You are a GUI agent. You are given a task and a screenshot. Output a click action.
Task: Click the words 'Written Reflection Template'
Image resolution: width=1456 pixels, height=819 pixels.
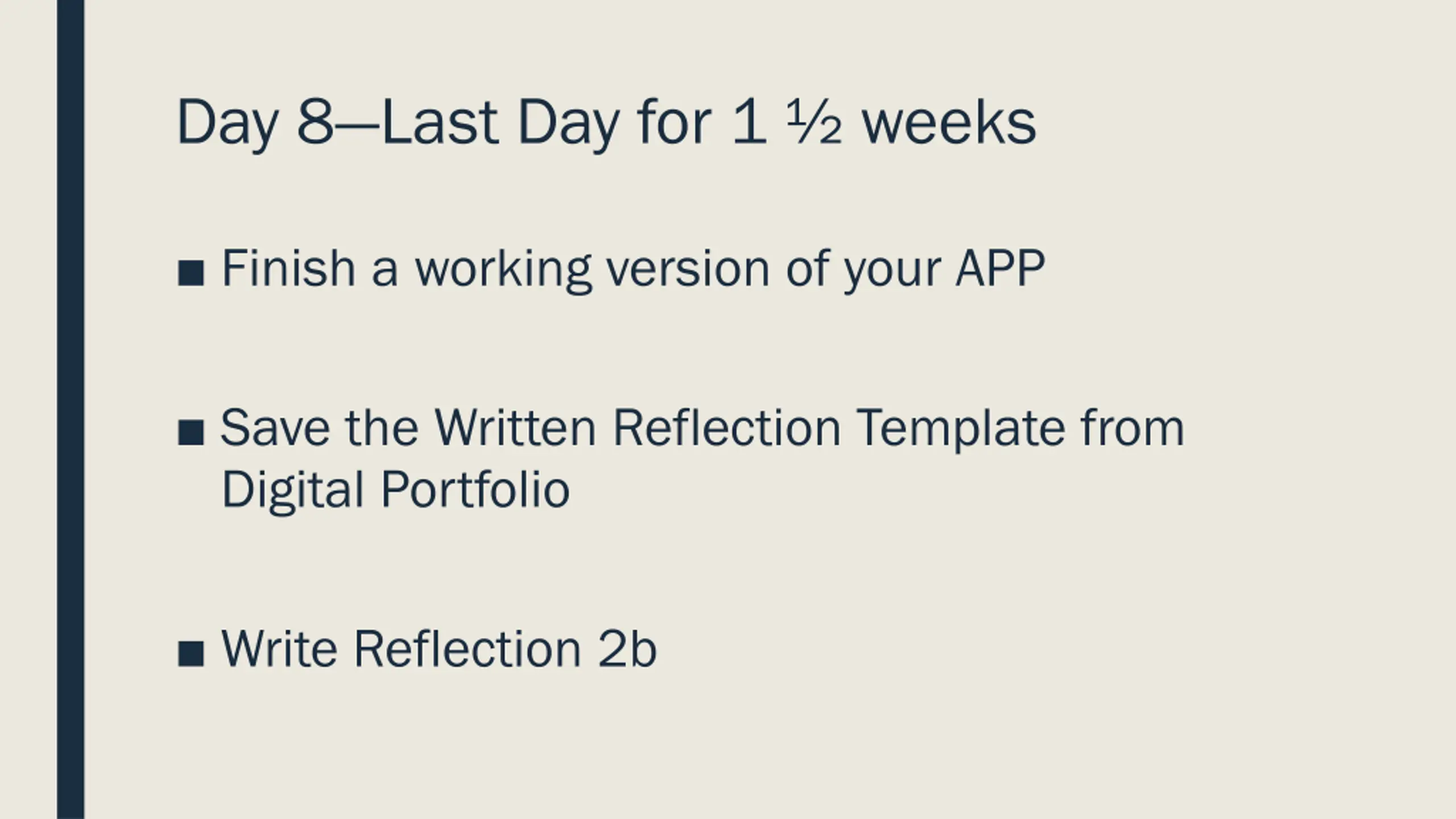[x=751, y=428]
